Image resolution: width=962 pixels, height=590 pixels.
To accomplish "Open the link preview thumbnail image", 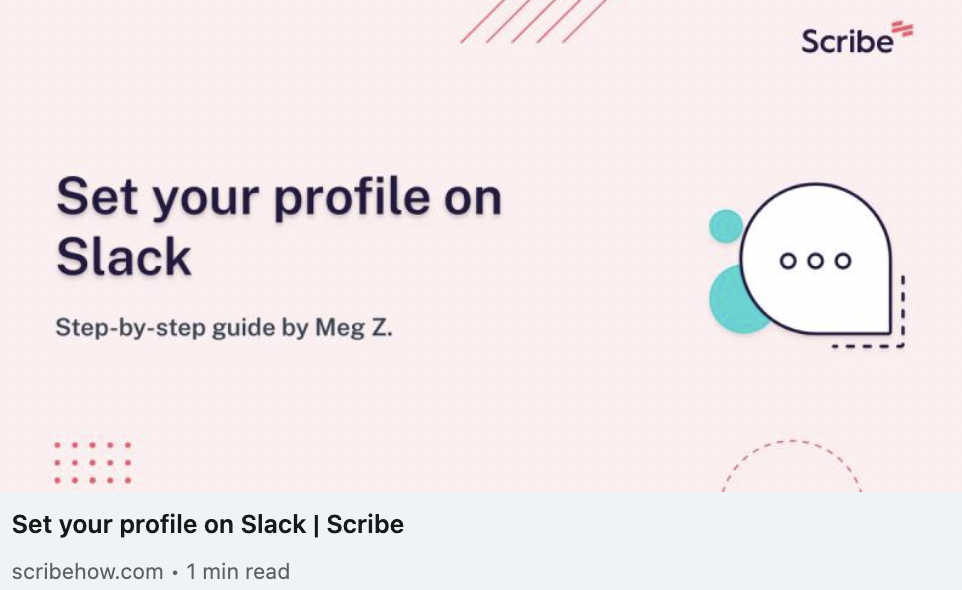I will pyautogui.click(x=481, y=245).
